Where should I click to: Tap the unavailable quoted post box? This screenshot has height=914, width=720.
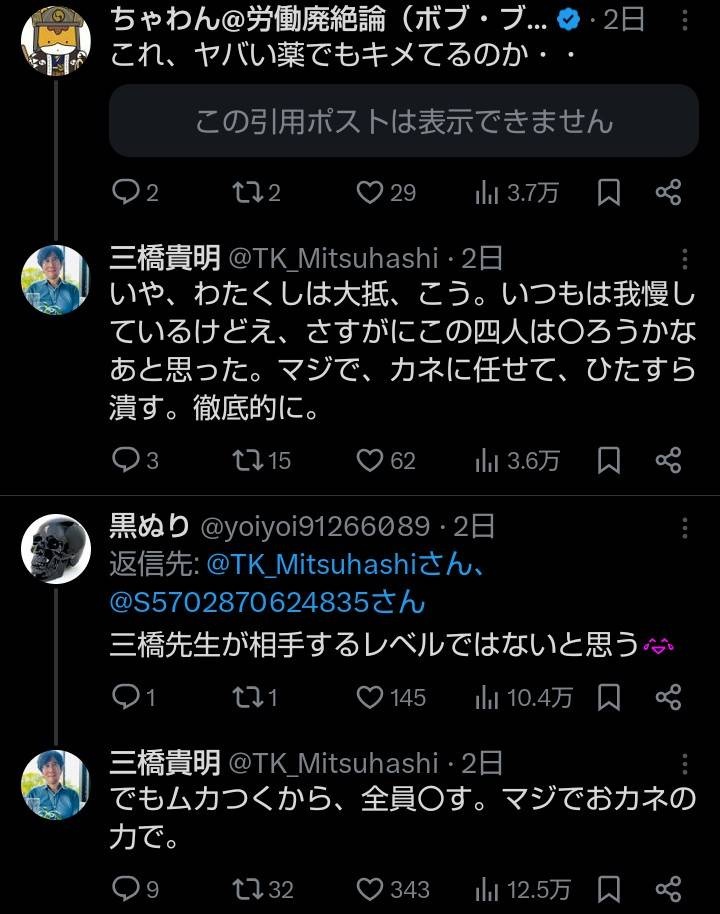tap(403, 121)
